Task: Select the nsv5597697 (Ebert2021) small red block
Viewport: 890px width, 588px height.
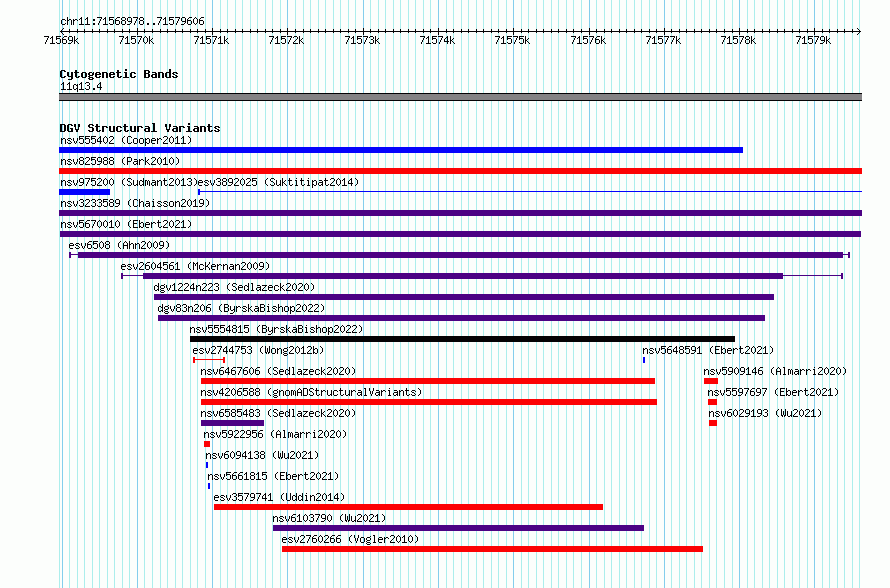Action: [712, 402]
